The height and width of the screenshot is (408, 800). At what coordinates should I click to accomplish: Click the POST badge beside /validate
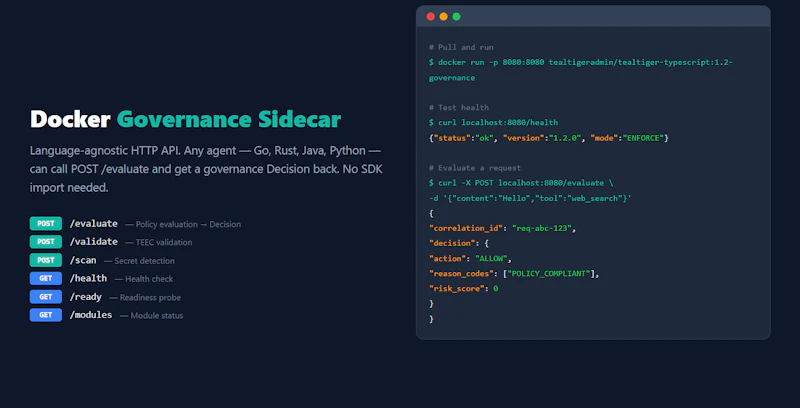pos(46,242)
